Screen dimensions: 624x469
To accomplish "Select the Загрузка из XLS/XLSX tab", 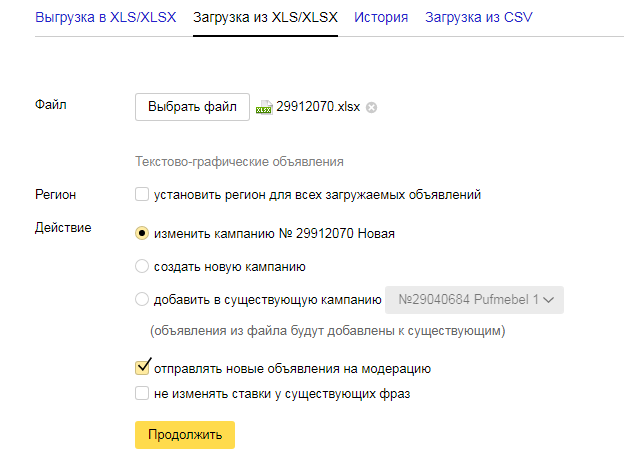I will 265,18.
